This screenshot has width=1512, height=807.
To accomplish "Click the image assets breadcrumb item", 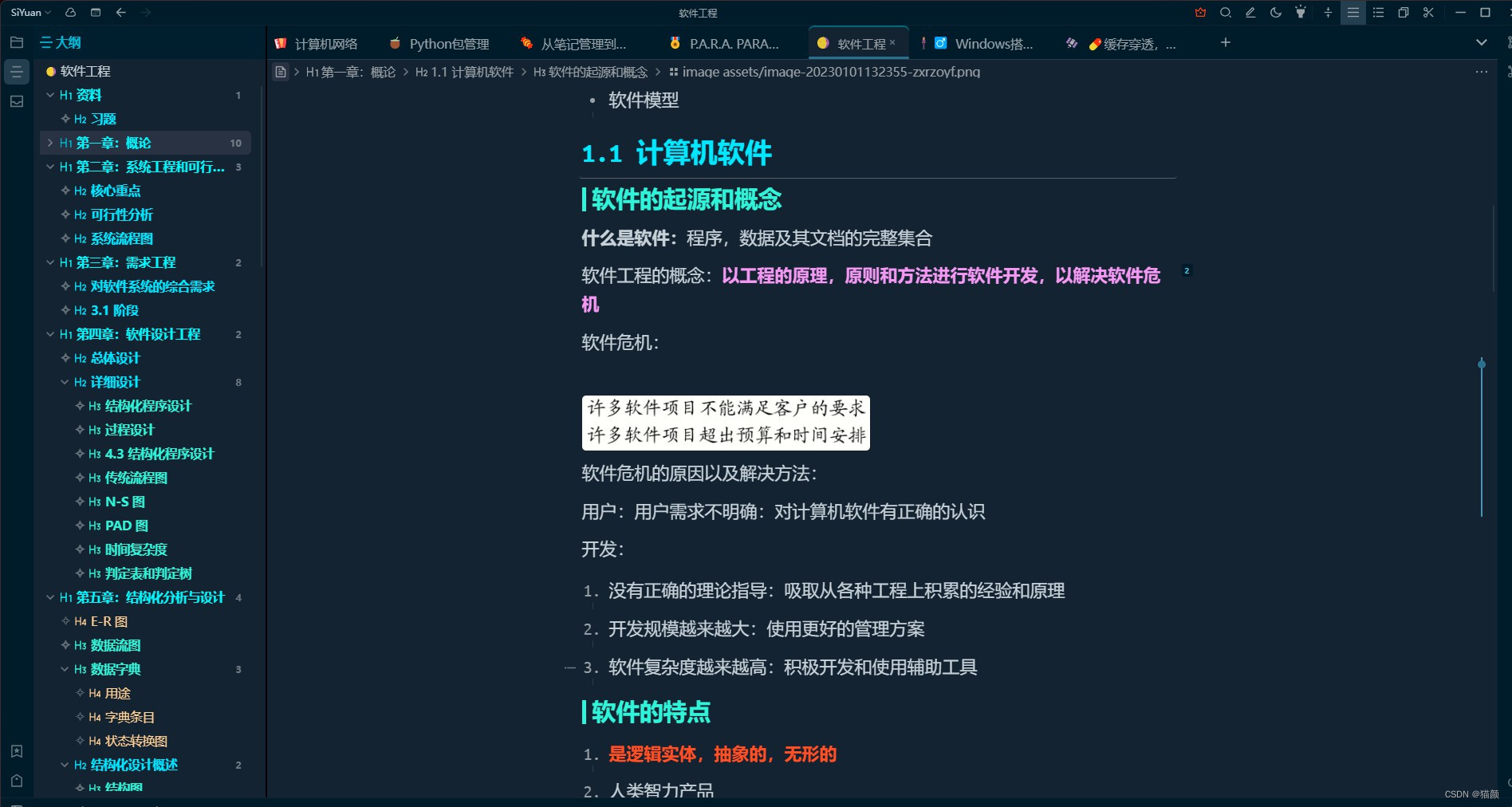I will (x=825, y=72).
